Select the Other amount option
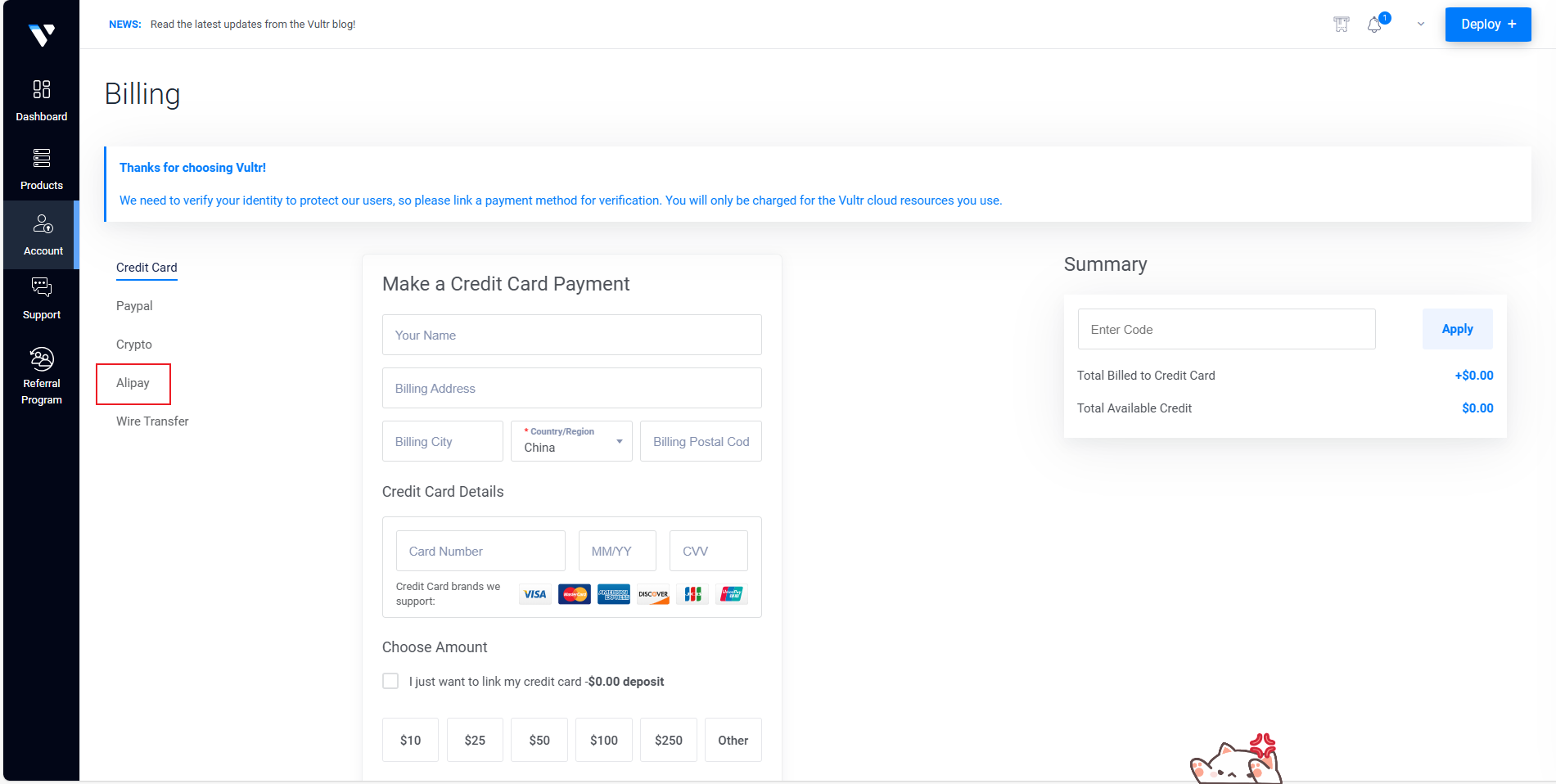The image size is (1556, 784). [x=733, y=740]
